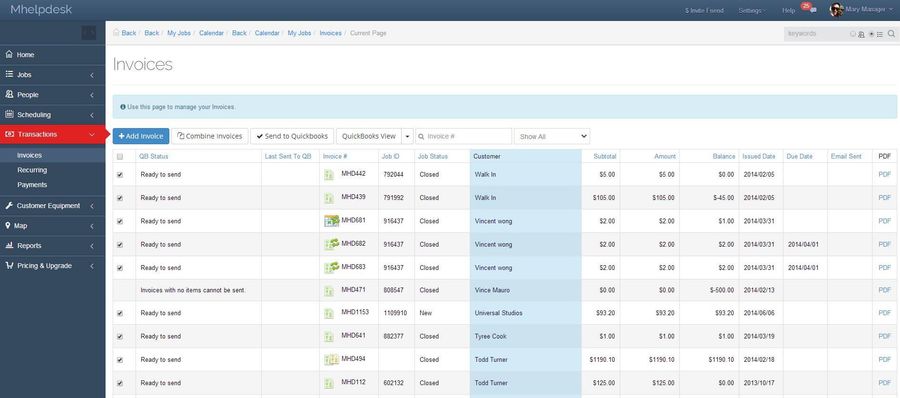
Task: Click the Mhelpdesk logo text
Action: pos(41,9)
